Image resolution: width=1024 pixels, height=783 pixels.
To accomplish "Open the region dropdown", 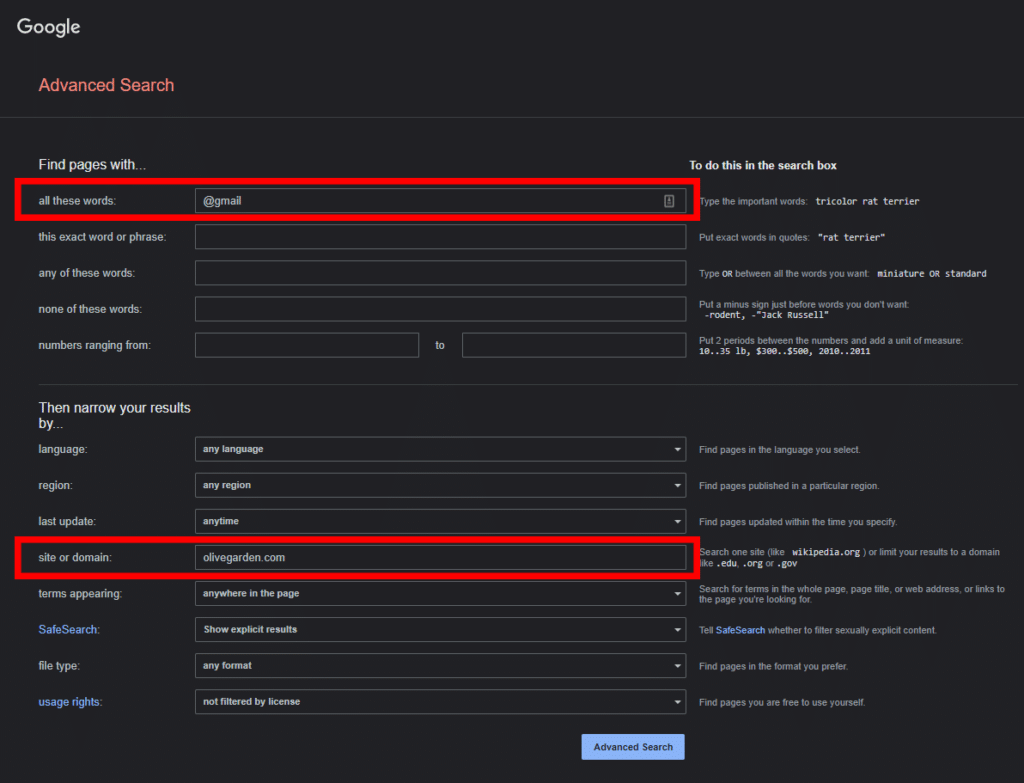I will tap(440, 485).
